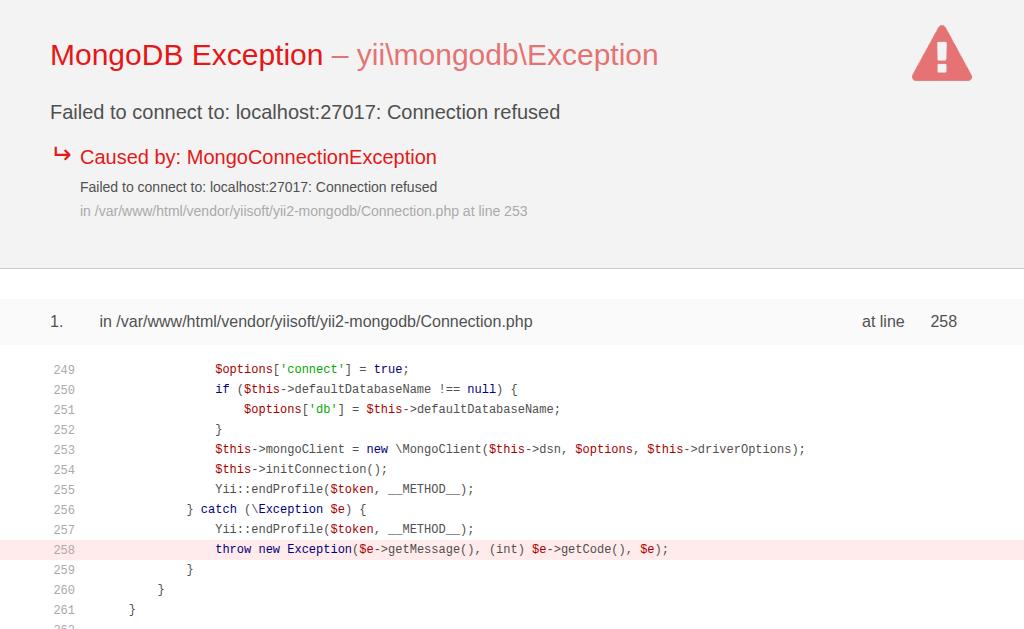This screenshot has width=1024, height=629.
Task: Click highlighted line 258 throw new Exception
Action: point(442,549)
